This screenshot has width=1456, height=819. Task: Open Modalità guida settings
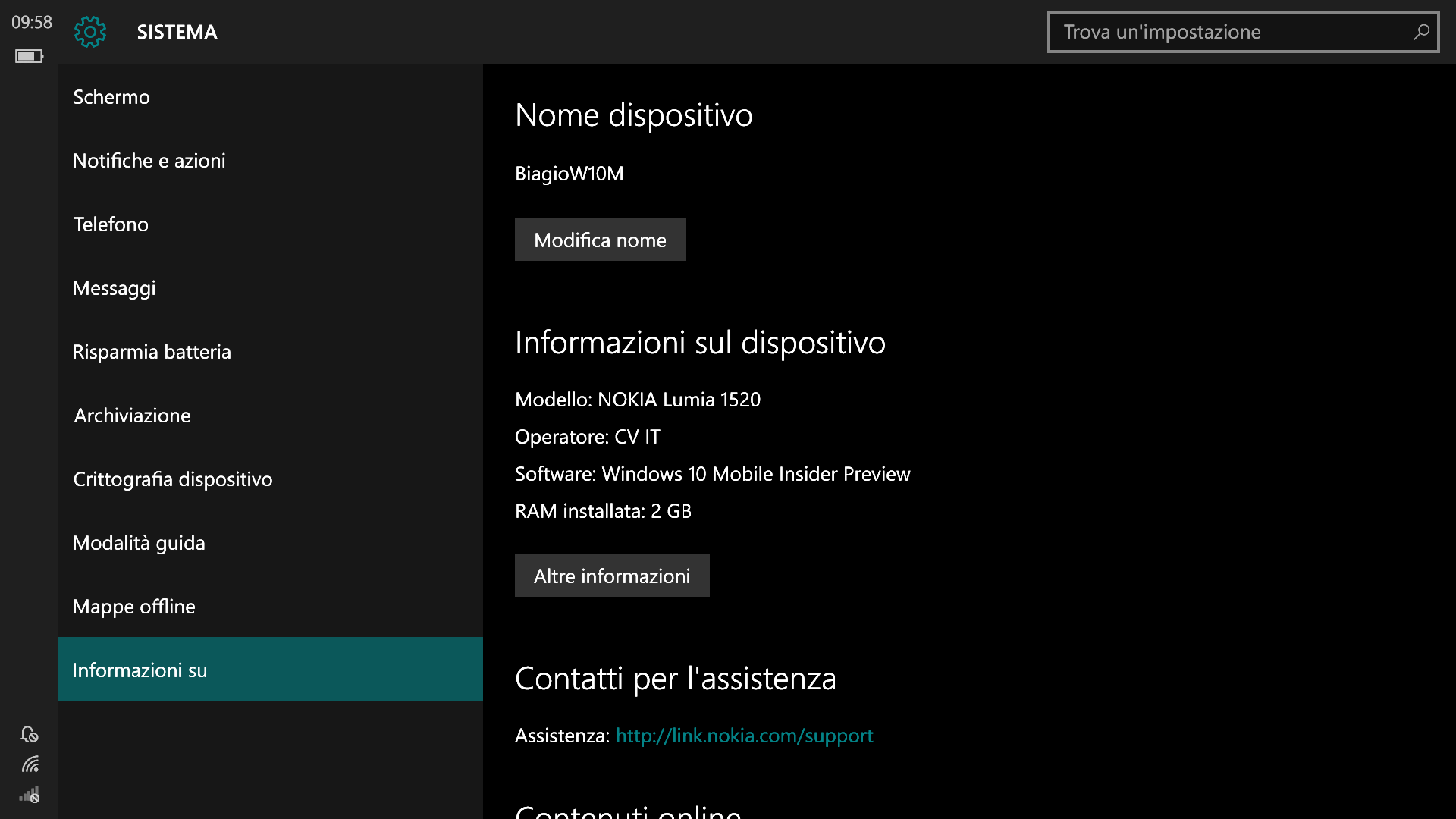pyautogui.click(x=271, y=543)
